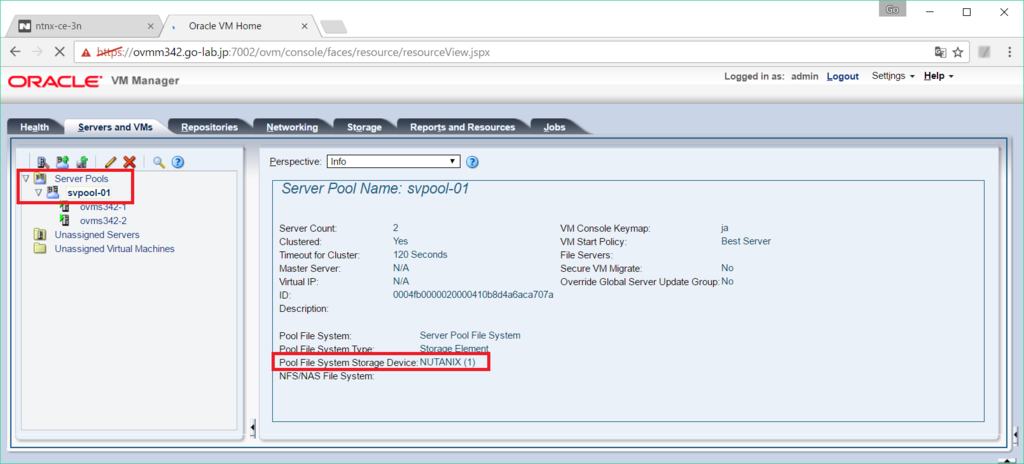Click the browser forward arrow
The width and height of the screenshot is (1024, 464).
click(38, 52)
